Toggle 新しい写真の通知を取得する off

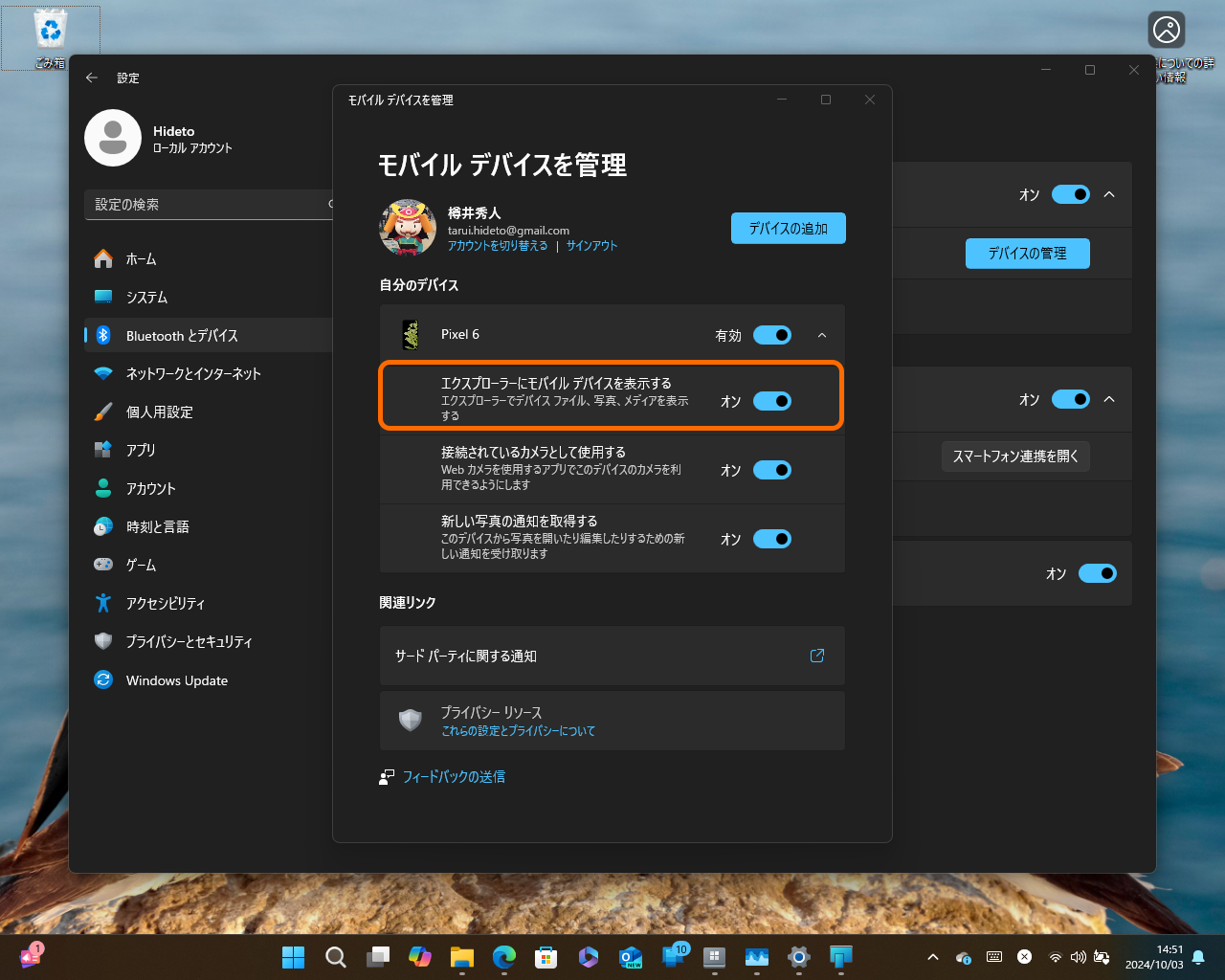coord(773,539)
